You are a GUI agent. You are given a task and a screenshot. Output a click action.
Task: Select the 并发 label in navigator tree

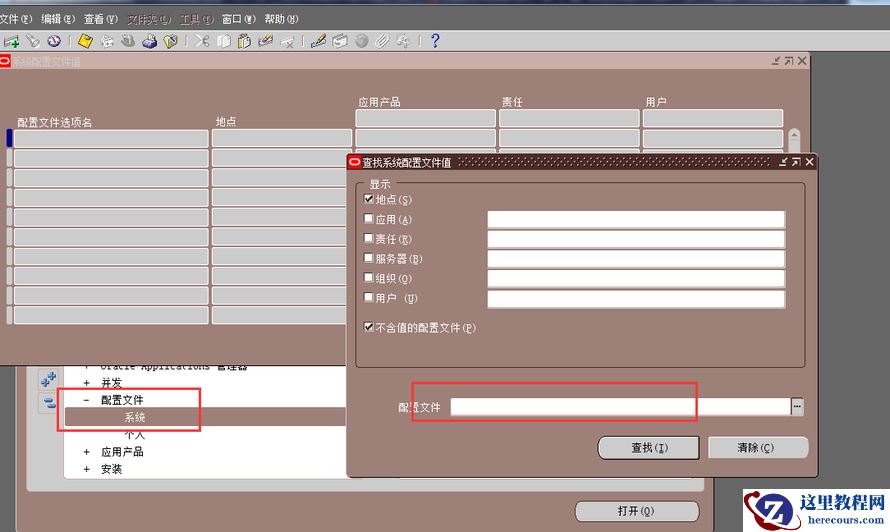[x=112, y=383]
